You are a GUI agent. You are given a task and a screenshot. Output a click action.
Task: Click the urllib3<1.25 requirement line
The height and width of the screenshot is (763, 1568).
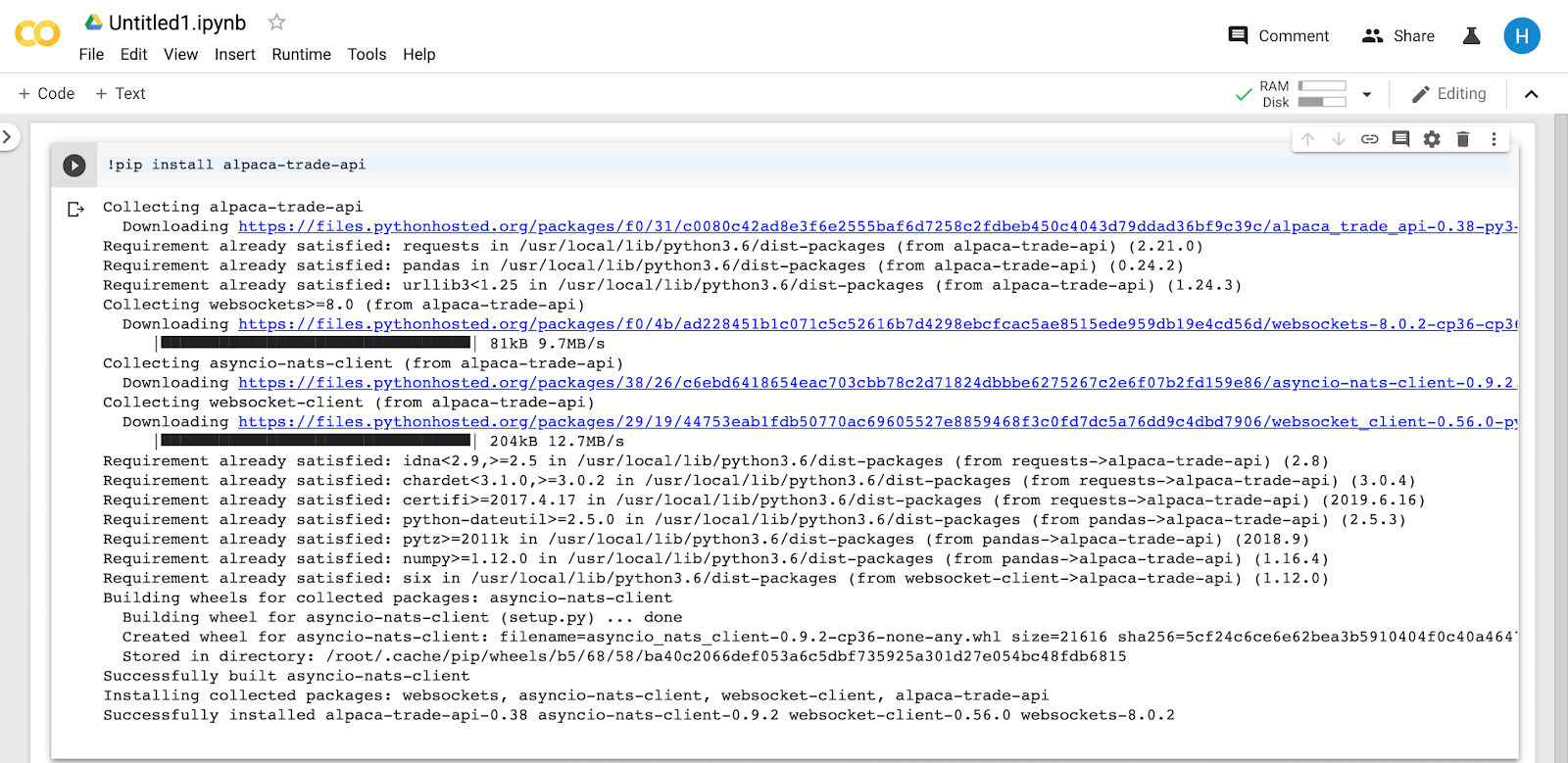click(x=672, y=286)
